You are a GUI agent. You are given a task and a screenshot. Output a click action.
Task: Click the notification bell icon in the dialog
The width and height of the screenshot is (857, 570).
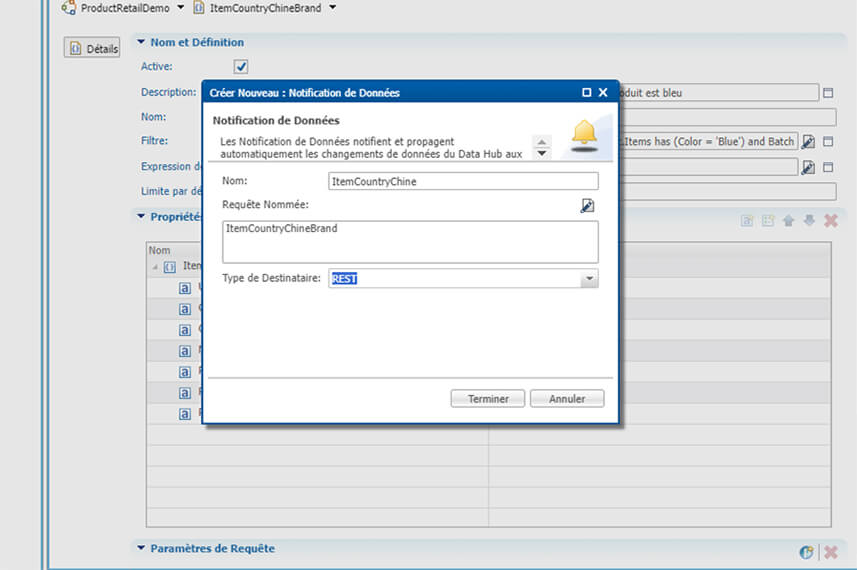tap(584, 134)
